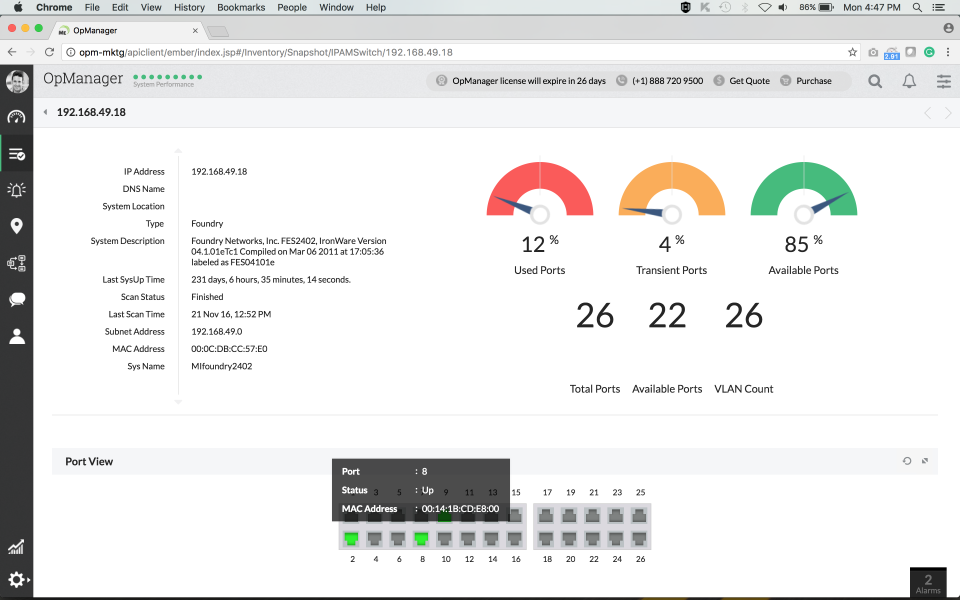The height and width of the screenshot is (600, 960).
Task: Open the top-right settings sliders menu
Action: pos(943,81)
